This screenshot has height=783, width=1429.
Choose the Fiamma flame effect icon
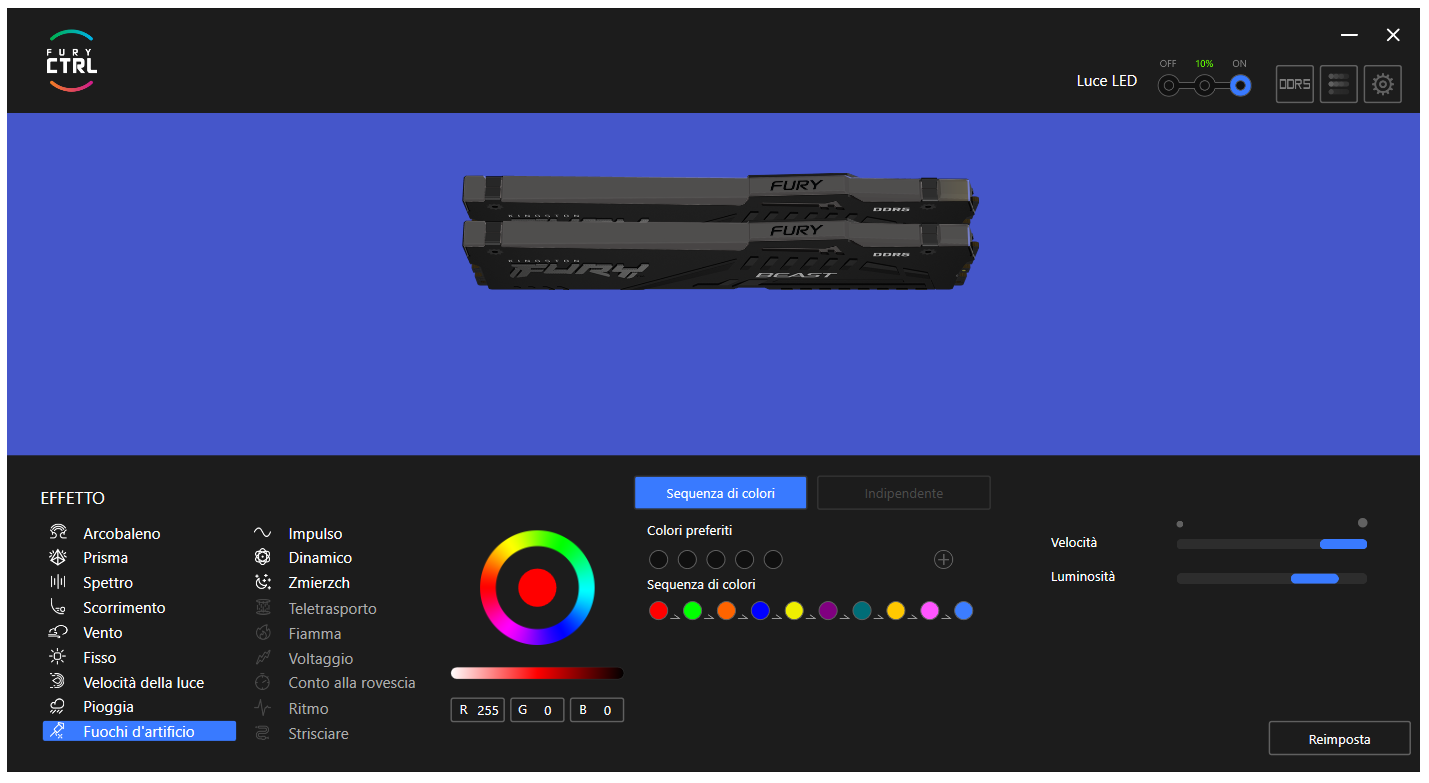[263, 633]
